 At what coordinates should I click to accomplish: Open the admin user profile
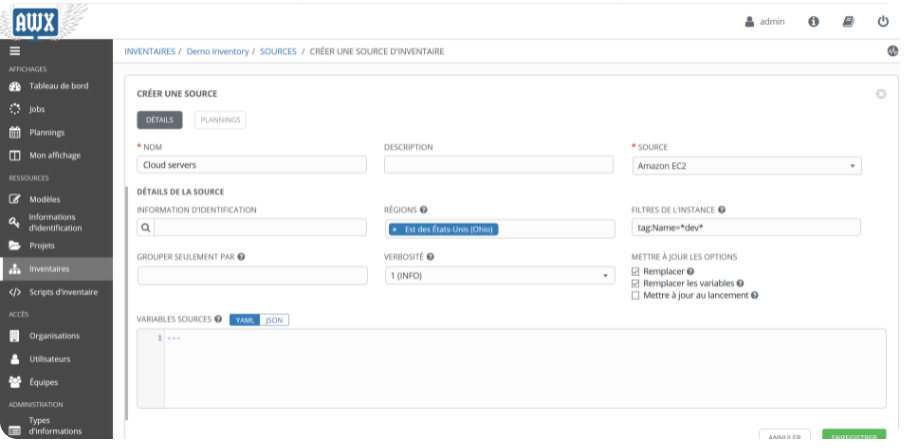764,22
